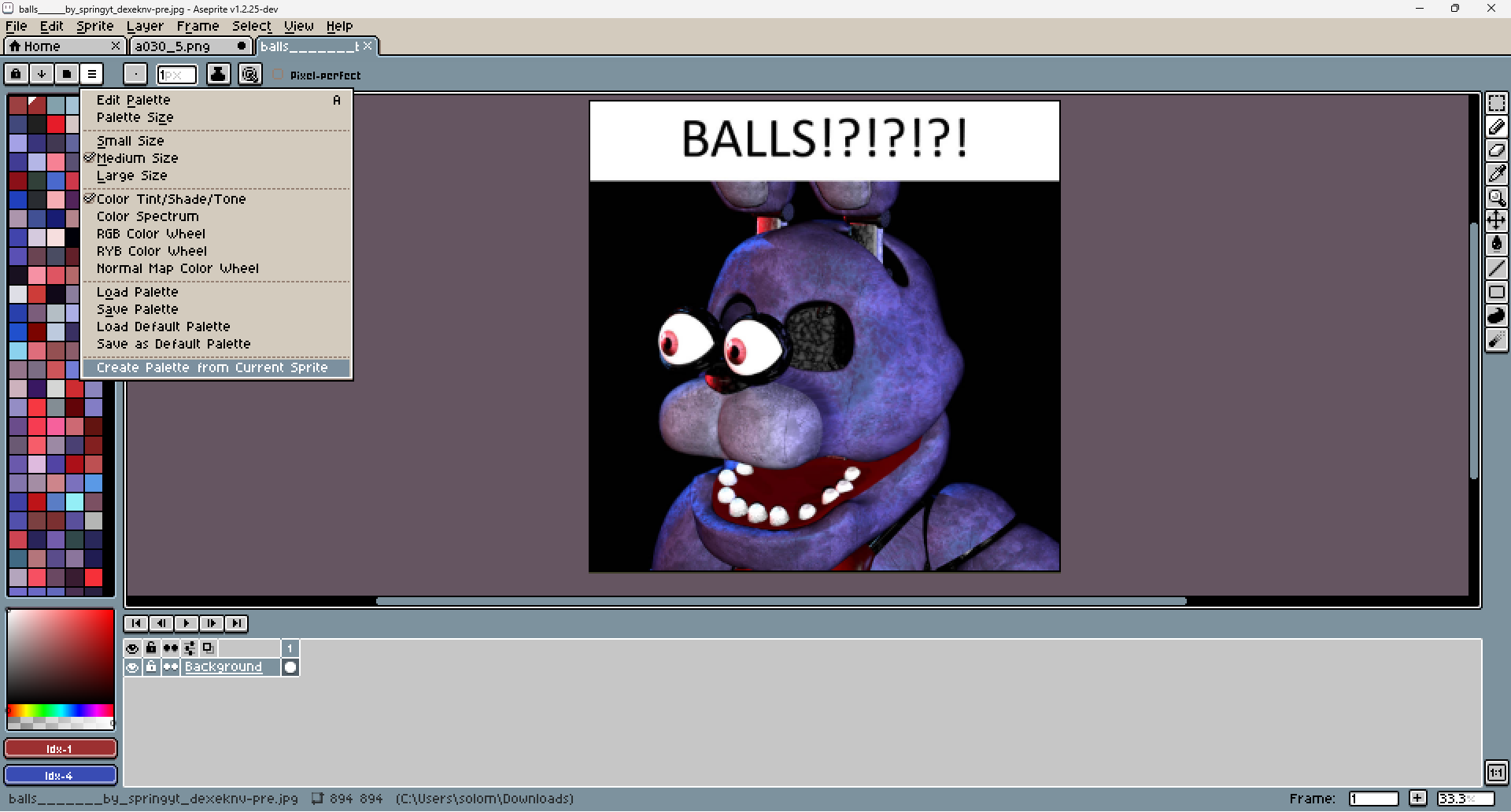Choose Color Tint/Shade/Tone selector option
This screenshot has width=1511, height=812.
(216, 199)
